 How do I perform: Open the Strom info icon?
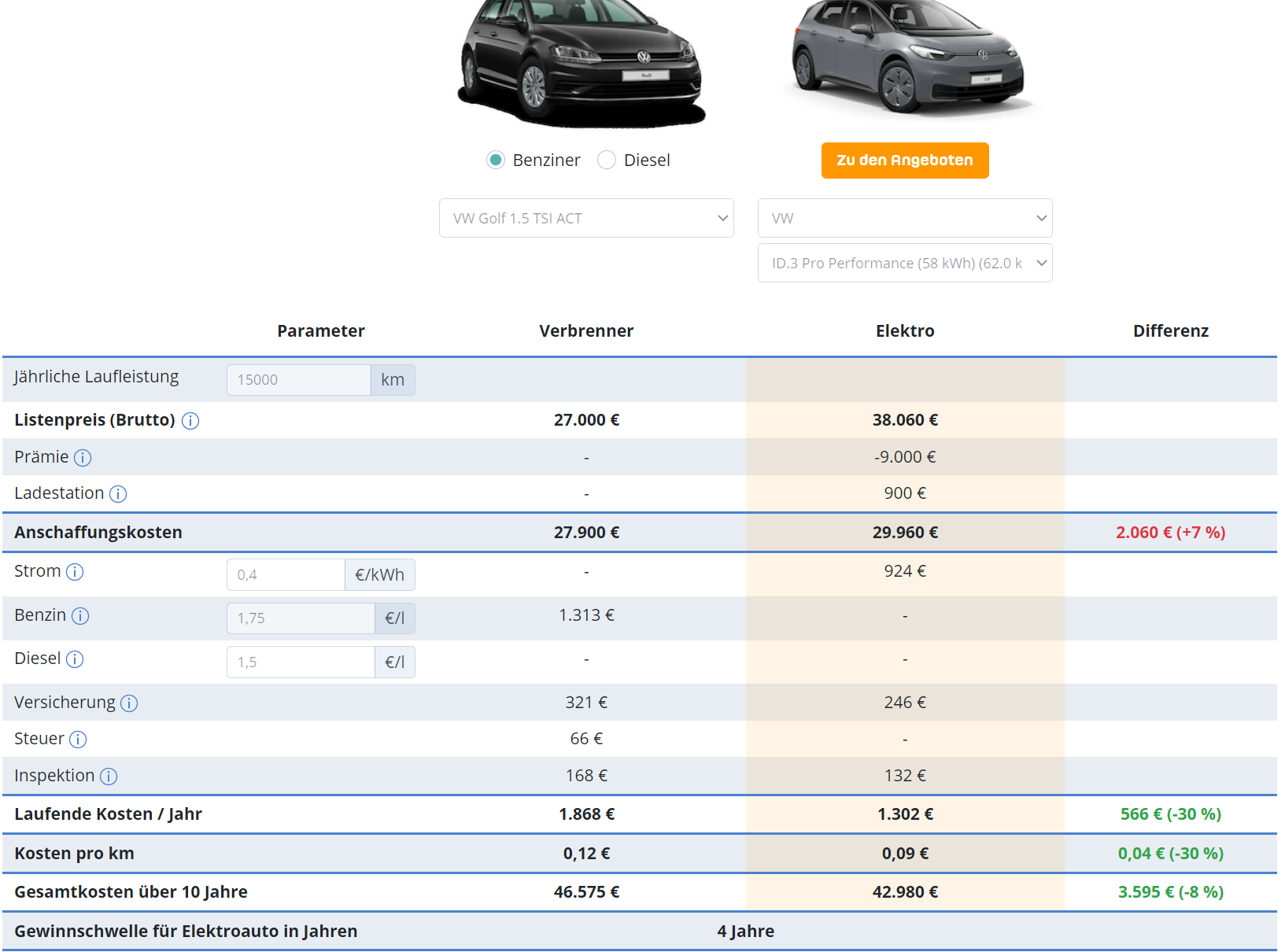pyautogui.click(x=75, y=572)
